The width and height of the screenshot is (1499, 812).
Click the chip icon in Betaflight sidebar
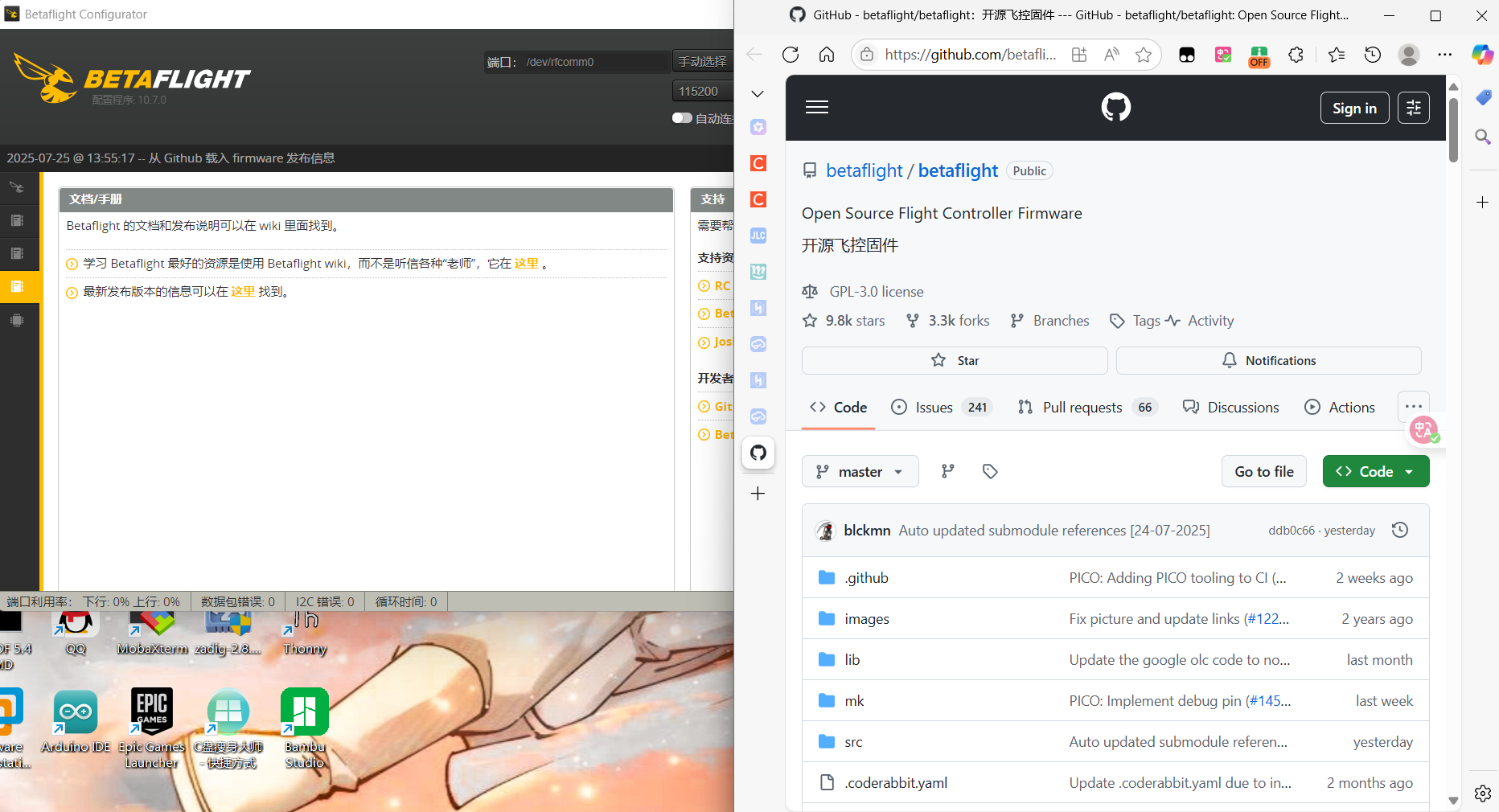(x=17, y=320)
